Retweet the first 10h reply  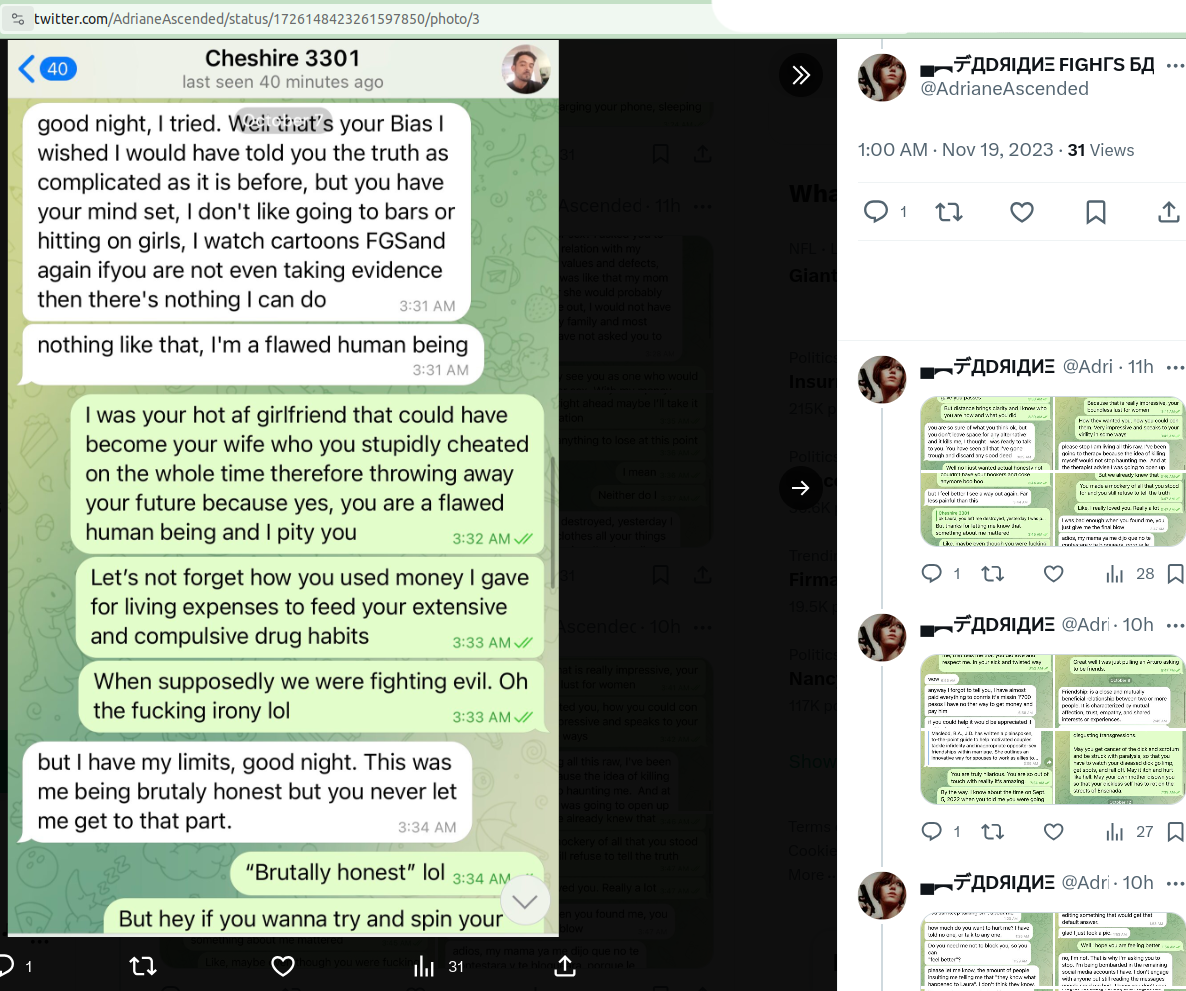click(992, 832)
